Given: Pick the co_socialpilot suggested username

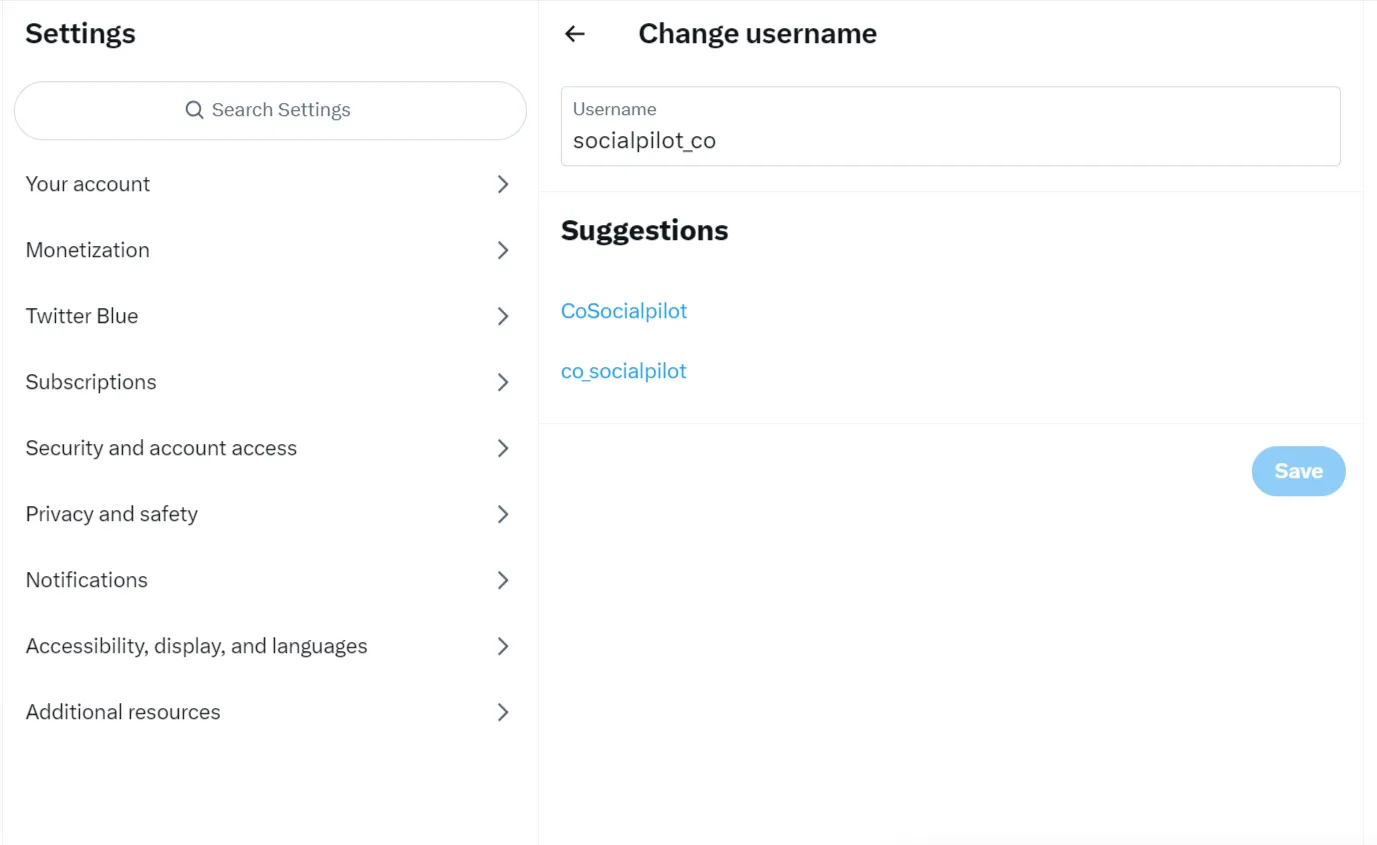Looking at the screenshot, I should 624,371.
